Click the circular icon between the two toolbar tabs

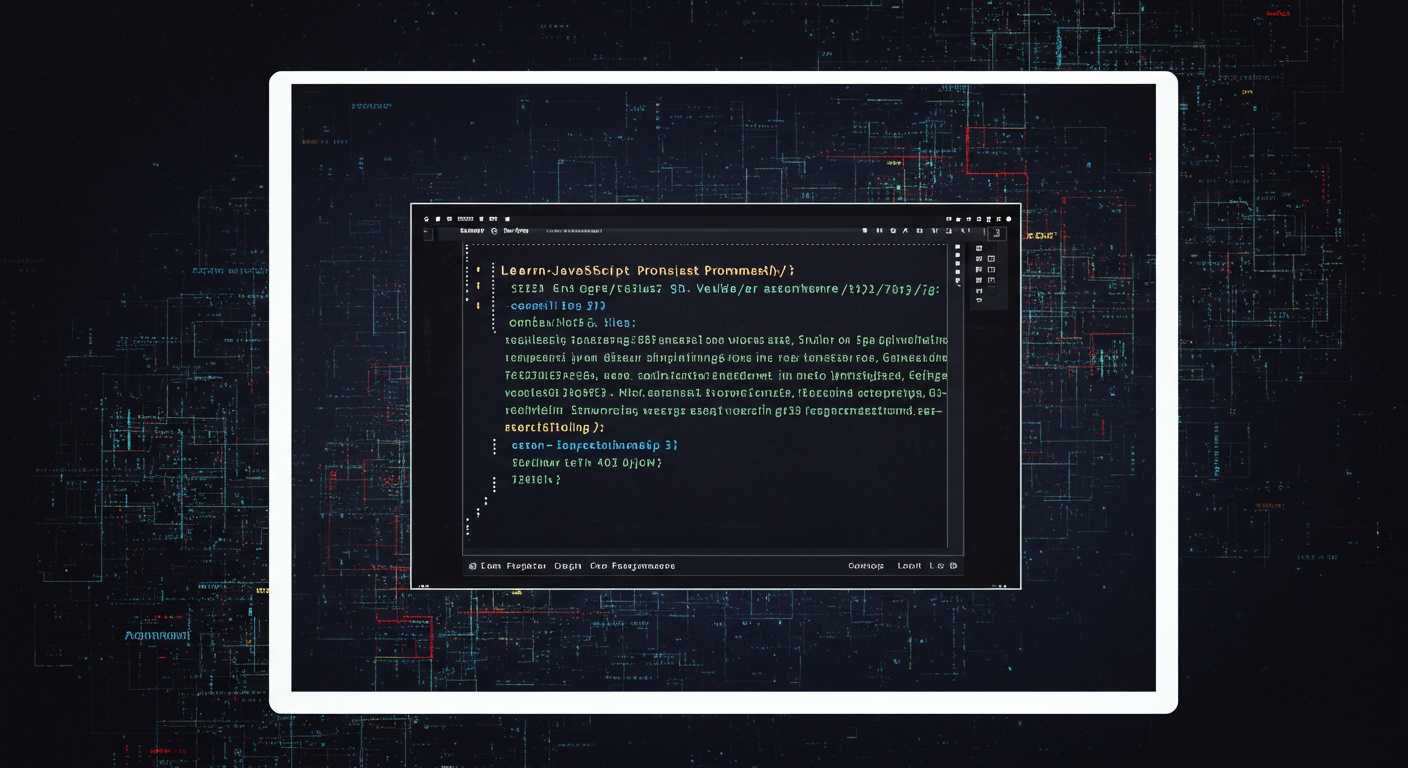point(494,231)
